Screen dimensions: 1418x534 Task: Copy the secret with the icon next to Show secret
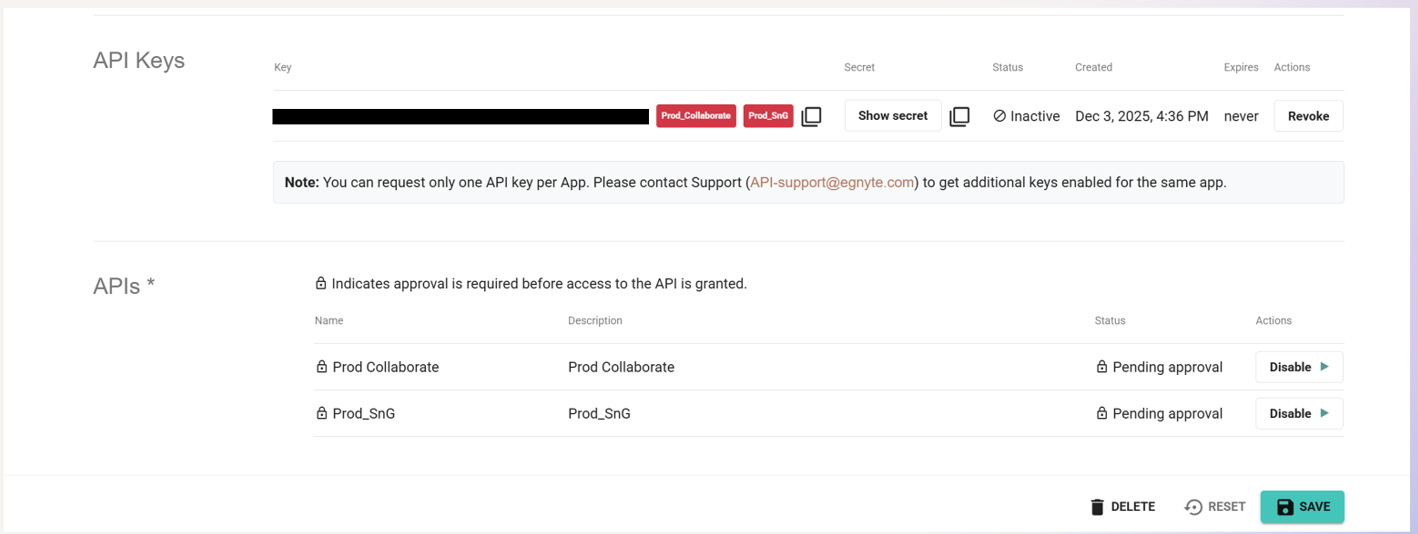(959, 116)
